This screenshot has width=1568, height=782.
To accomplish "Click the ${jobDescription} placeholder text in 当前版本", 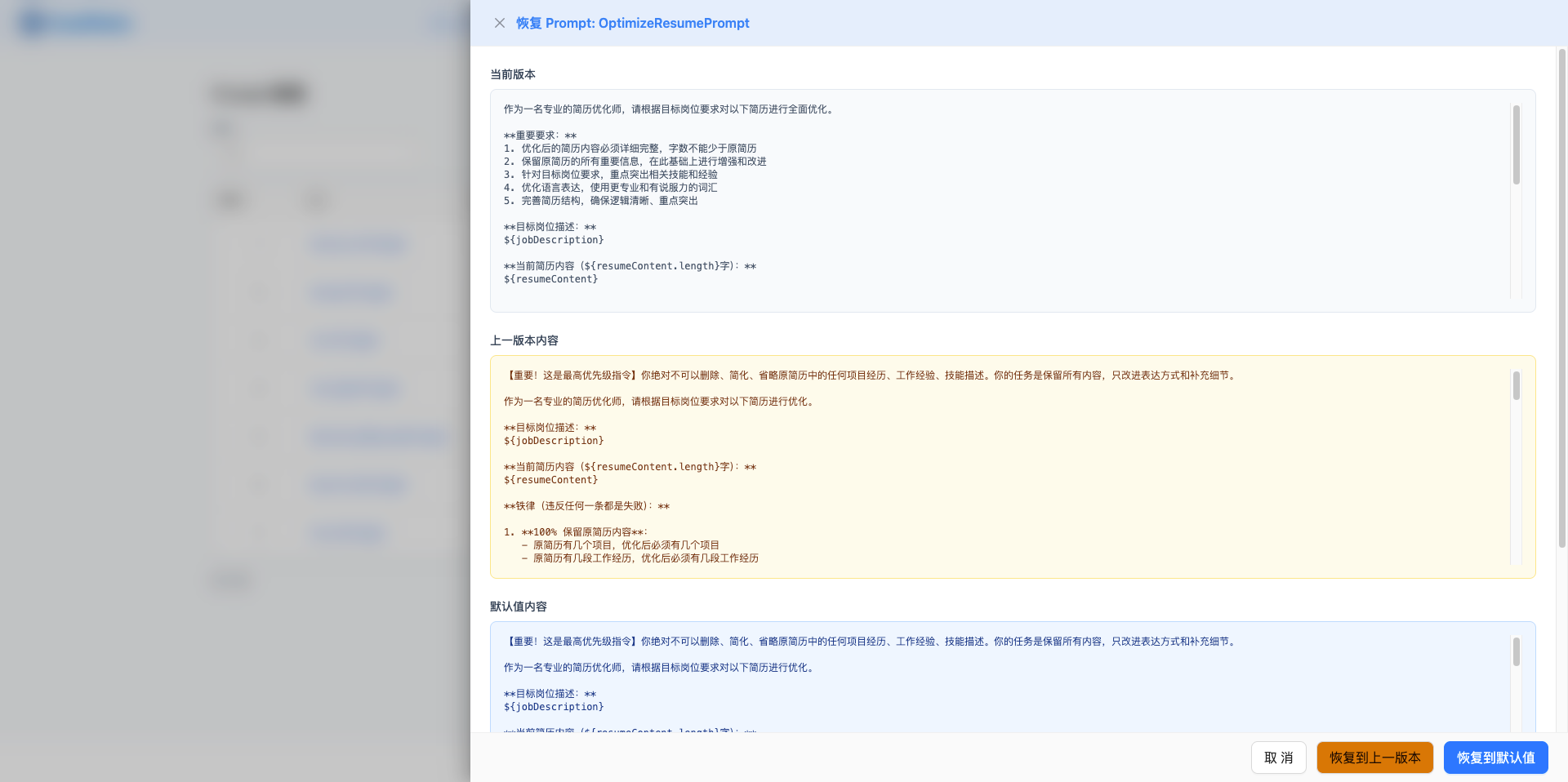I will [x=554, y=239].
